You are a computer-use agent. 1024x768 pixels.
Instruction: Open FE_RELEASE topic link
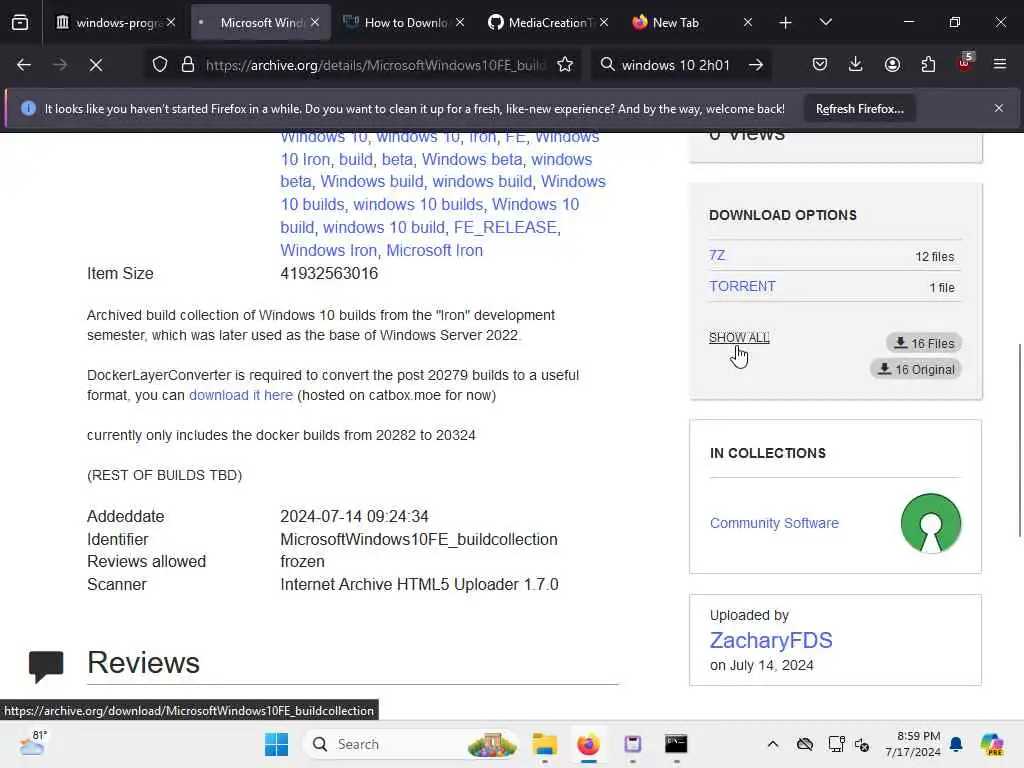(505, 227)
